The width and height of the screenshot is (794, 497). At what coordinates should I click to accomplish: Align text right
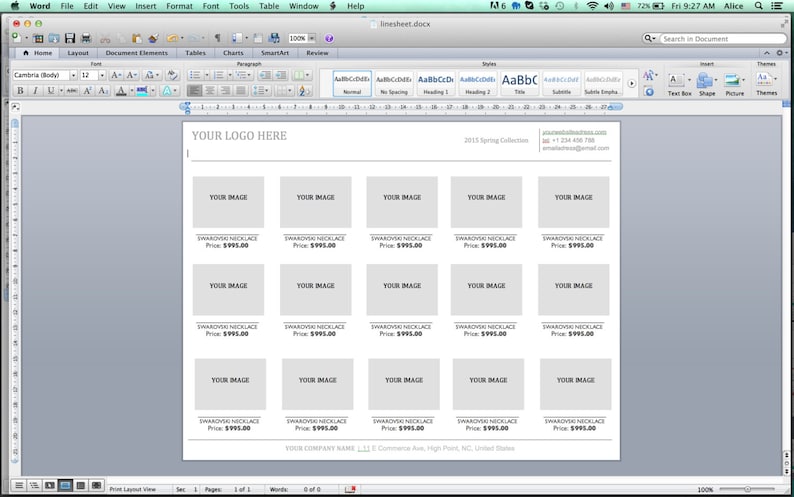pos(225,91)
